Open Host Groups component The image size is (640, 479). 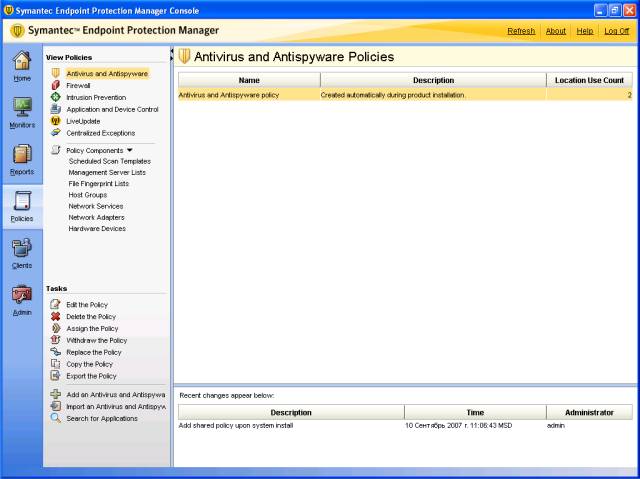(x=87, y=195)
